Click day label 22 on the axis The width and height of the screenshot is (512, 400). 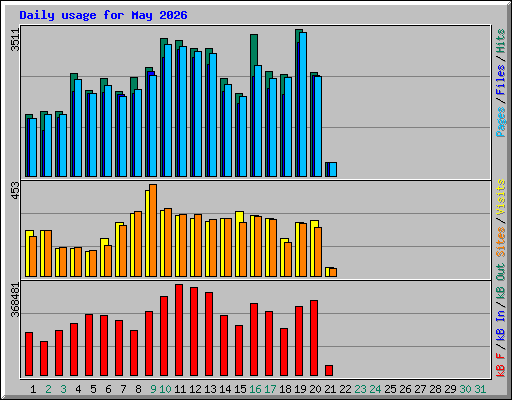345,389
